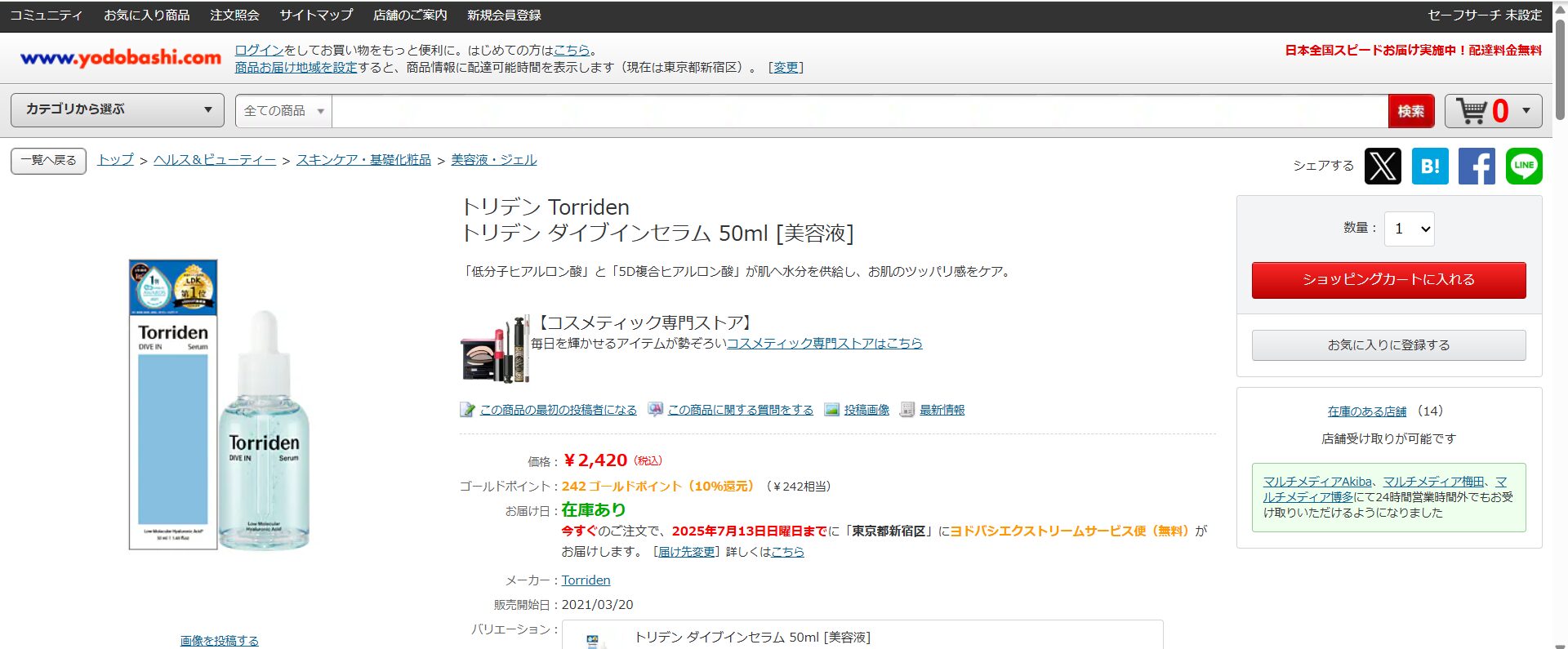This screenshot has height=649, width=1568.
Task: Open the 全ての商品 search scope dropdown
Action: coord(283,111)
